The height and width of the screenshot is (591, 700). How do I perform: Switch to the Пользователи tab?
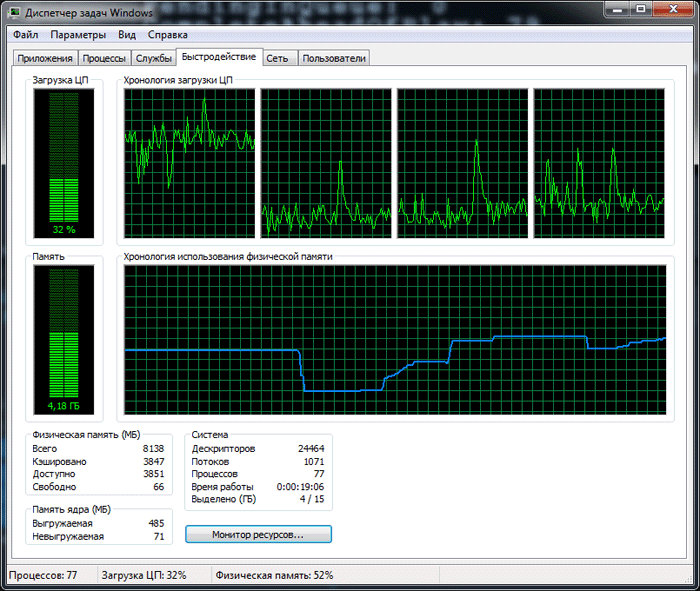point(334,58)
